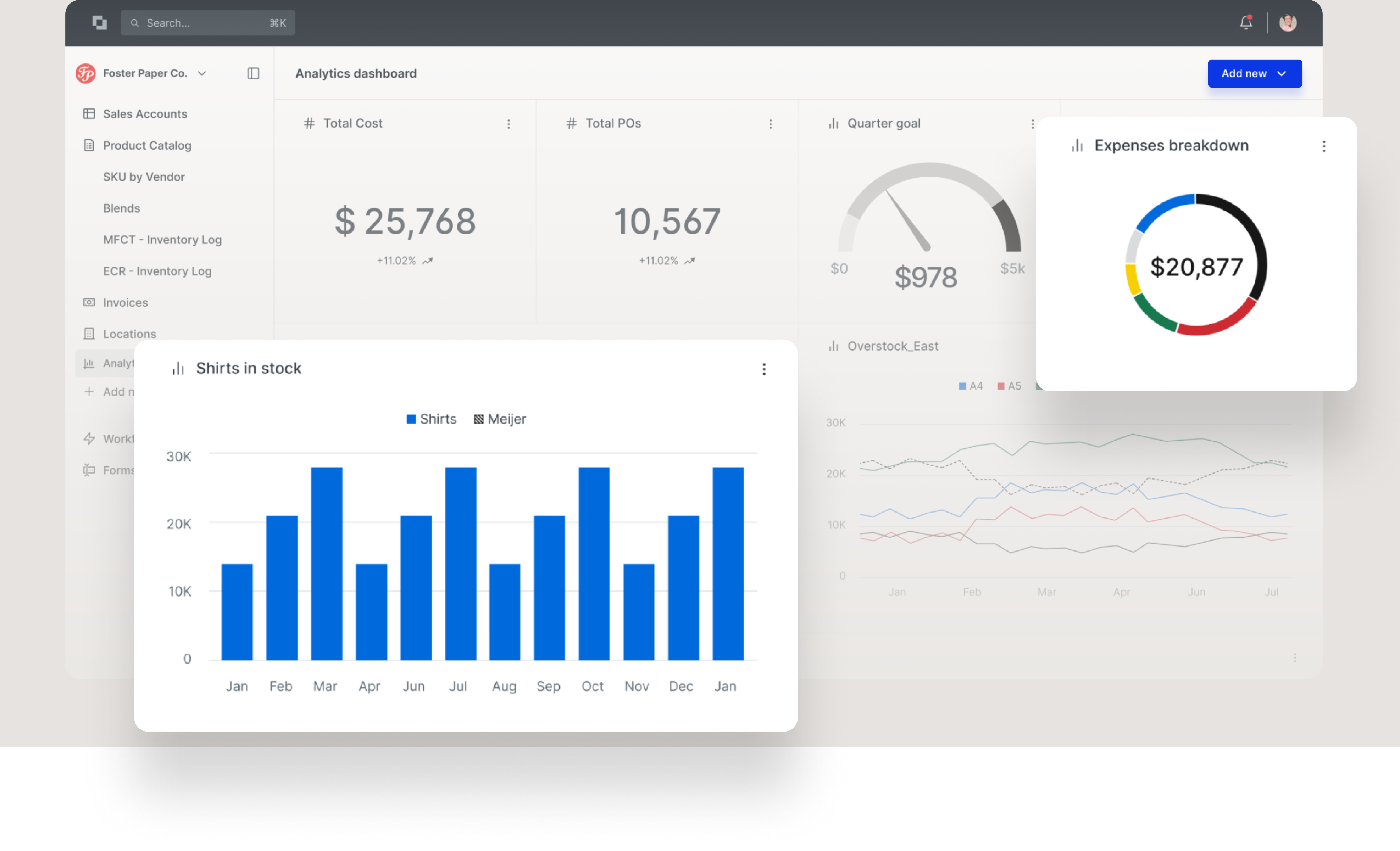Open MFCT - Inventory Log page
1400x851 pixels.
click(162, 240)
